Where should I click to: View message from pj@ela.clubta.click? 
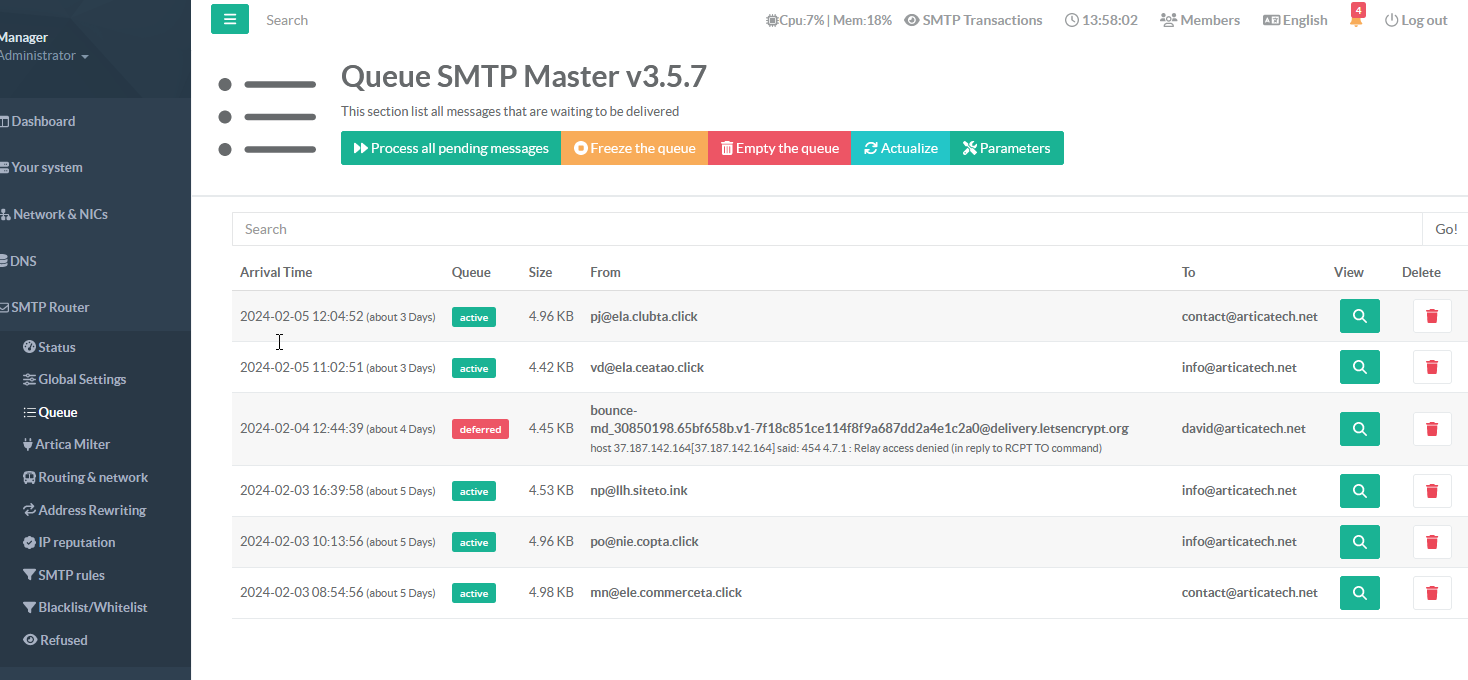[x=1359, y=316]
